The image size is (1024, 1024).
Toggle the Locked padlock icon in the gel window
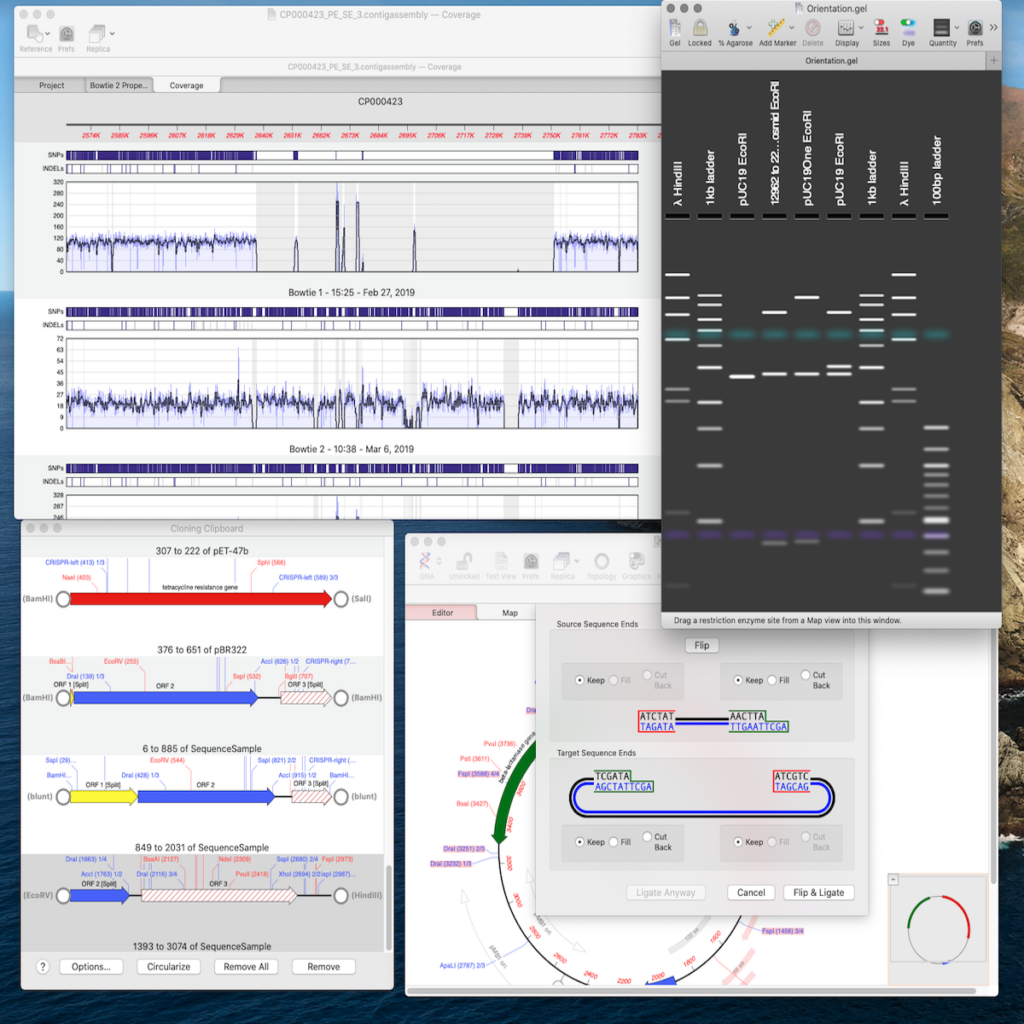[699, 28]
